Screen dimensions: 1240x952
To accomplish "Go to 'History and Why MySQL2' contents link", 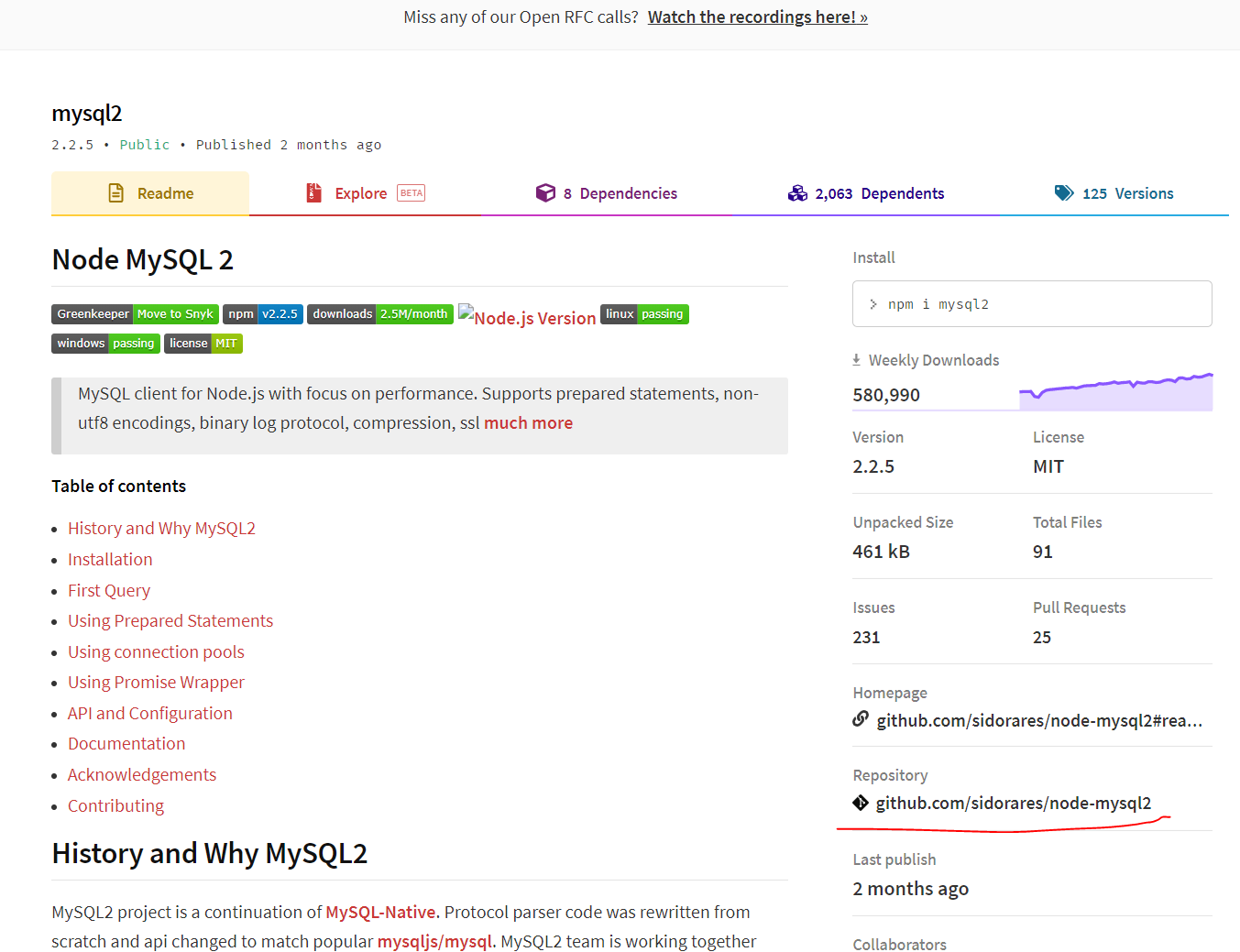I will pos(161,528).
